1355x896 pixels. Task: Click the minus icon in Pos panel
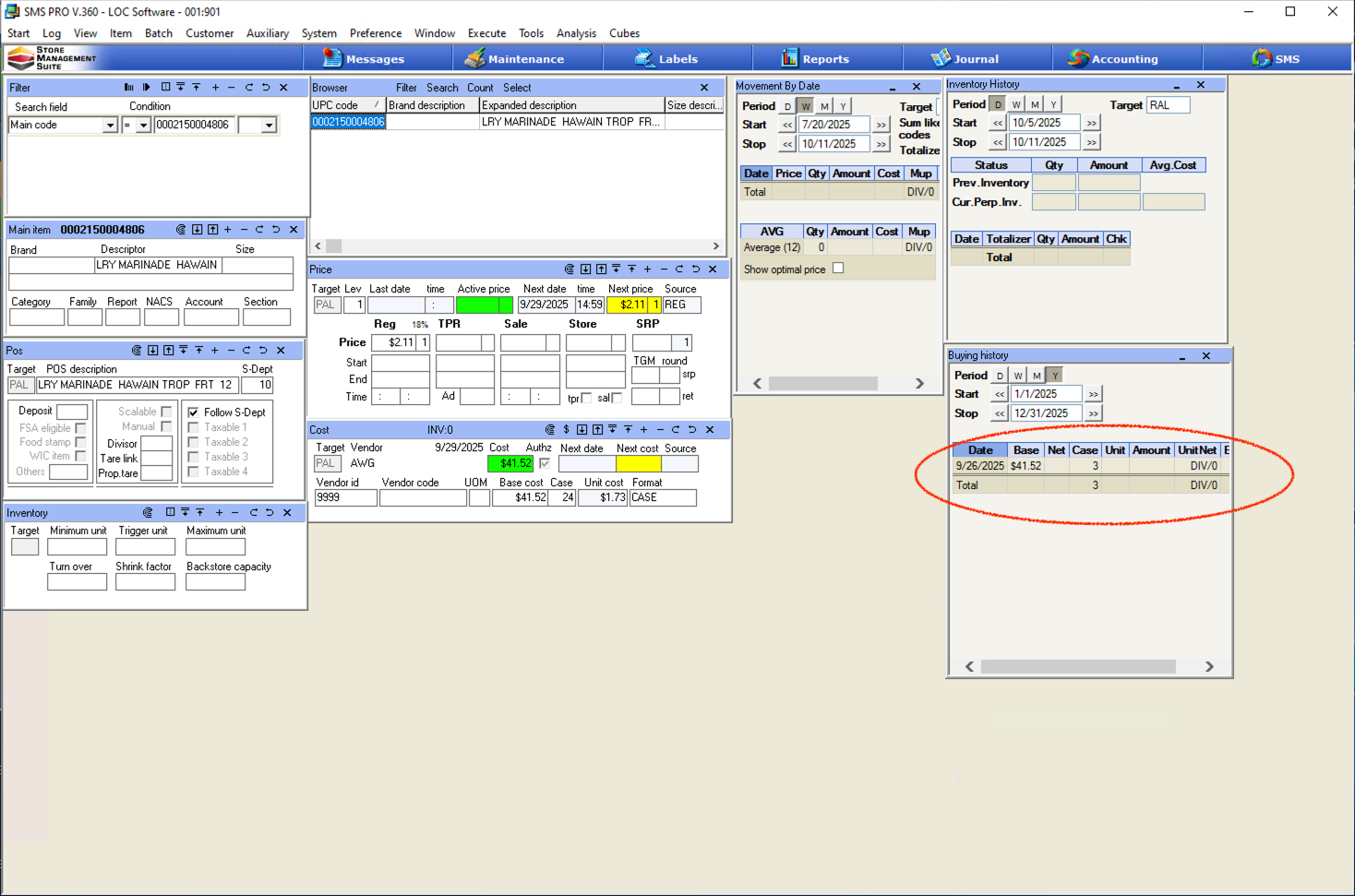231,351
